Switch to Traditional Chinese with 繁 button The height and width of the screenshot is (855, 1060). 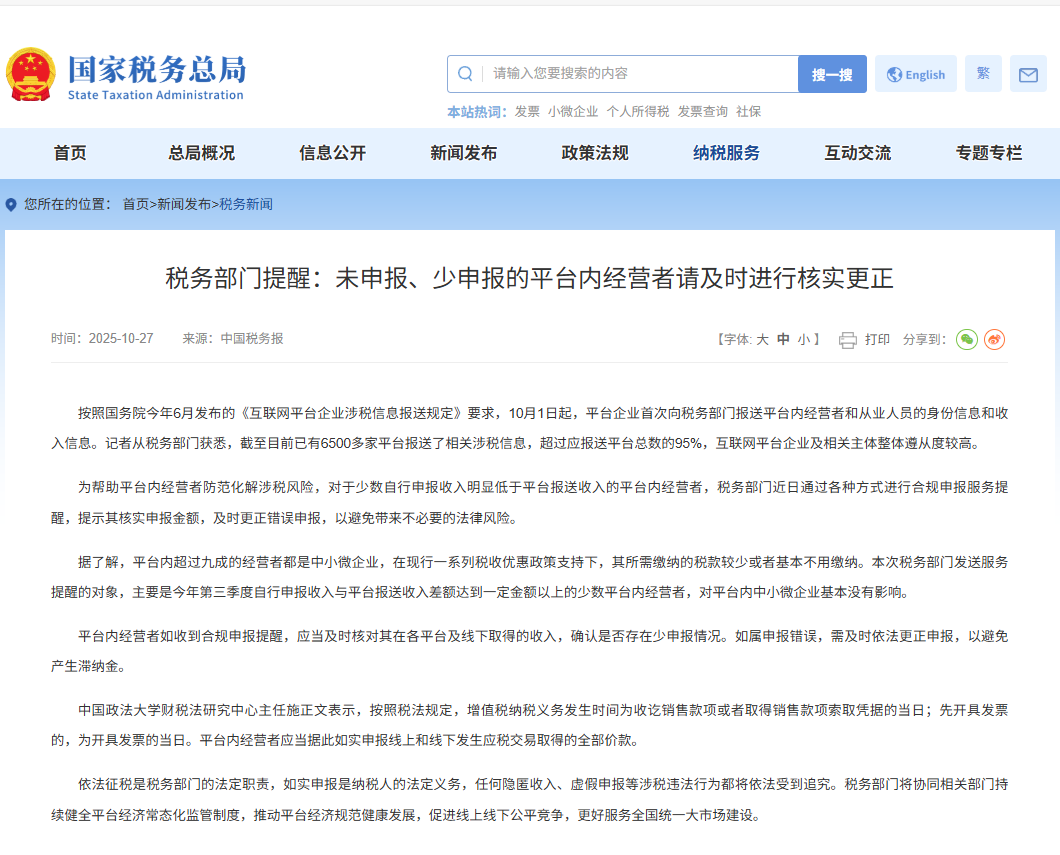coord(983,74)
